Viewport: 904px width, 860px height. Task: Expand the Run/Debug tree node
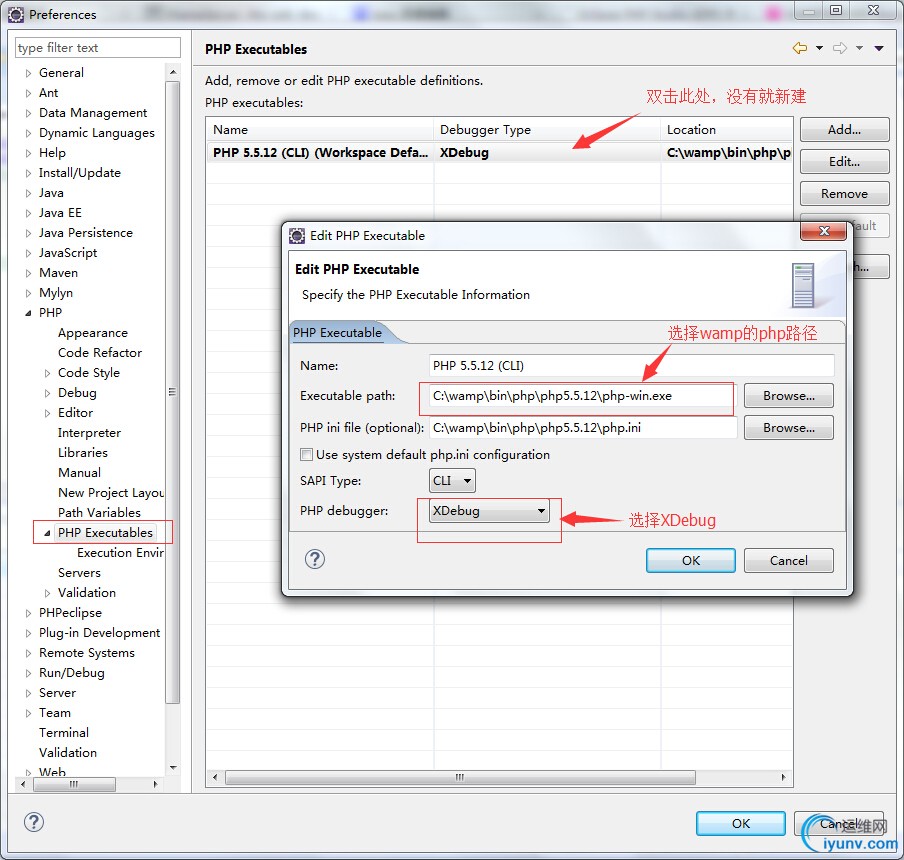(x=28, y=673)
